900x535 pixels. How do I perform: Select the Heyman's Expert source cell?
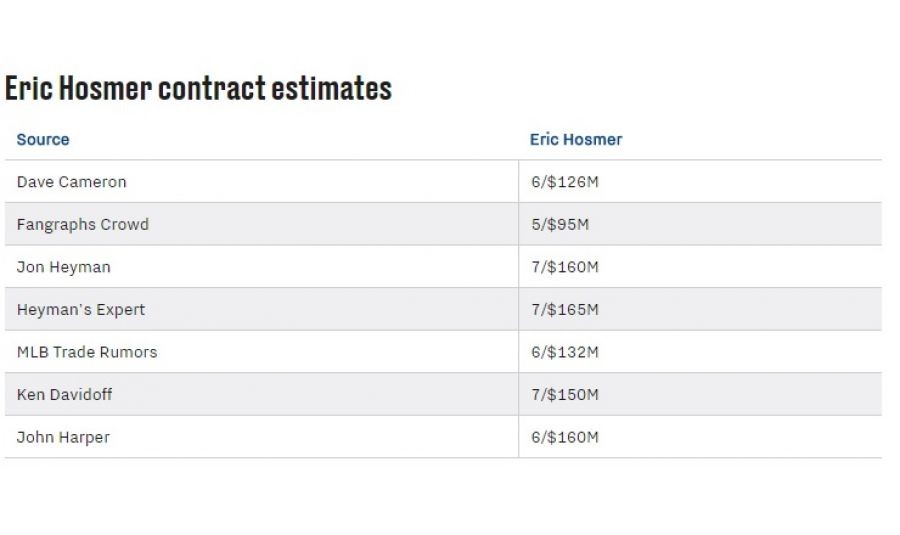click(81, 310)
